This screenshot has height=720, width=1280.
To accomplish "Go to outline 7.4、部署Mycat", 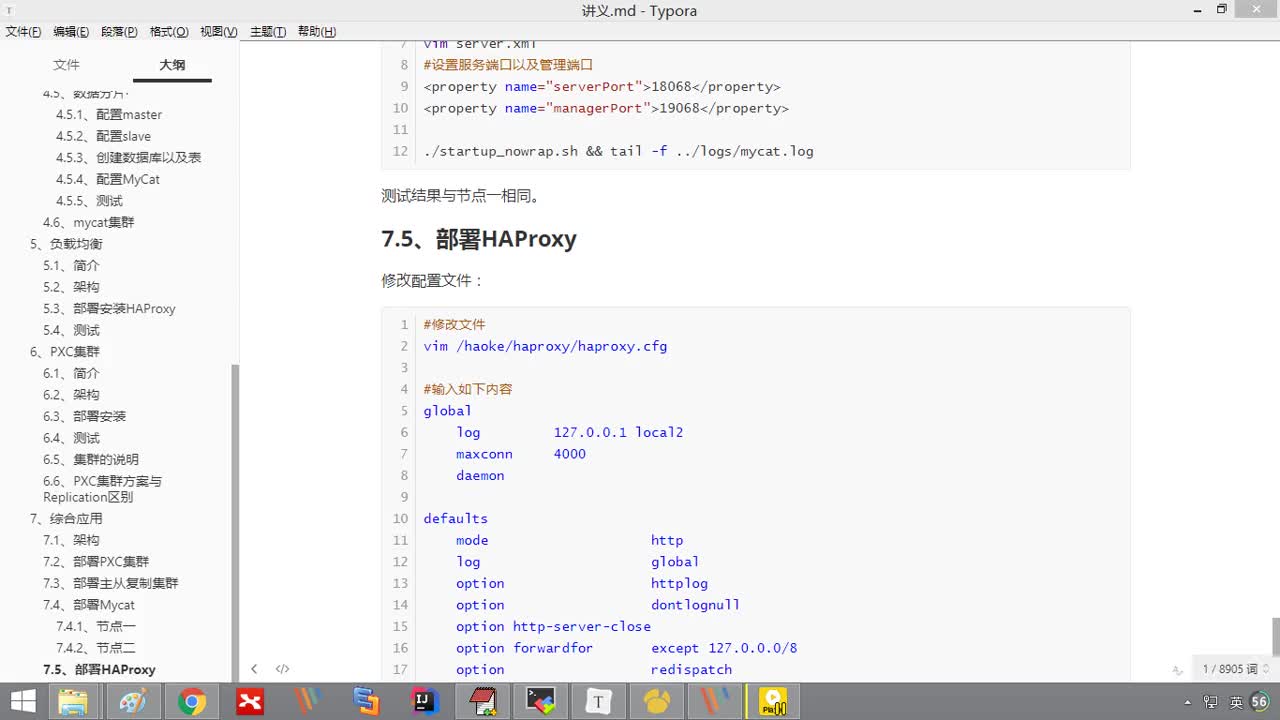I will (x=89, y=605).
